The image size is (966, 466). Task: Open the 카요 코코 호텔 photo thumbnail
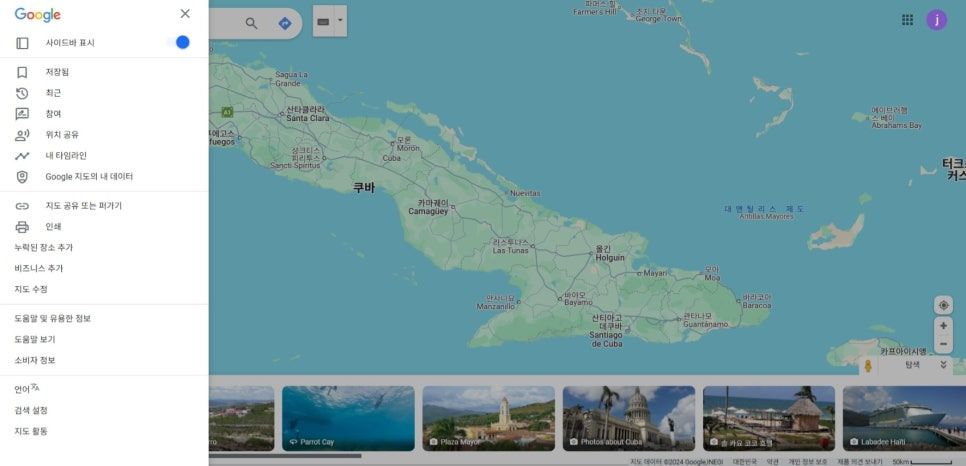pos(769,419)
